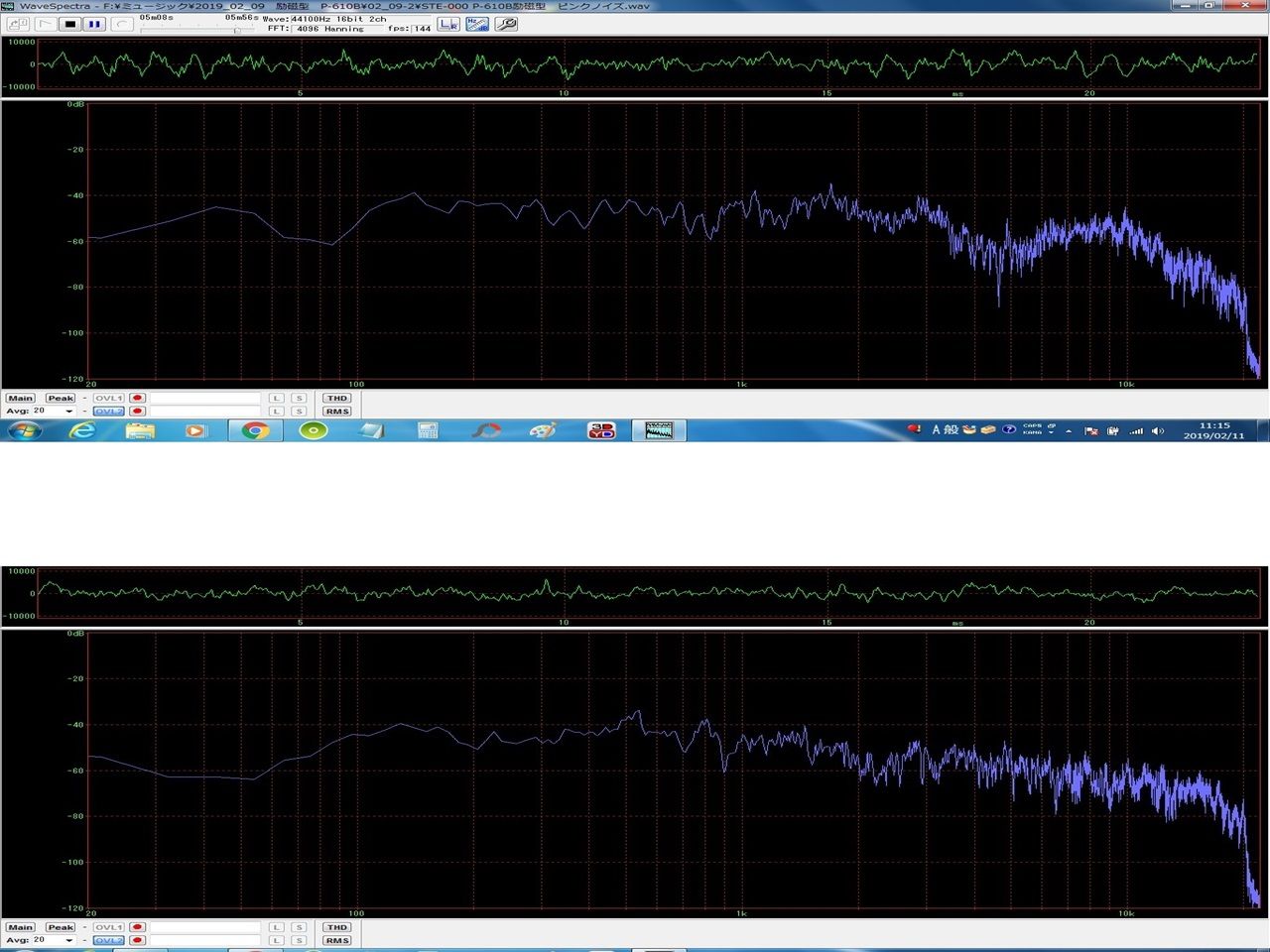Click the lower OVL1 row's text field

pos(204,928)
